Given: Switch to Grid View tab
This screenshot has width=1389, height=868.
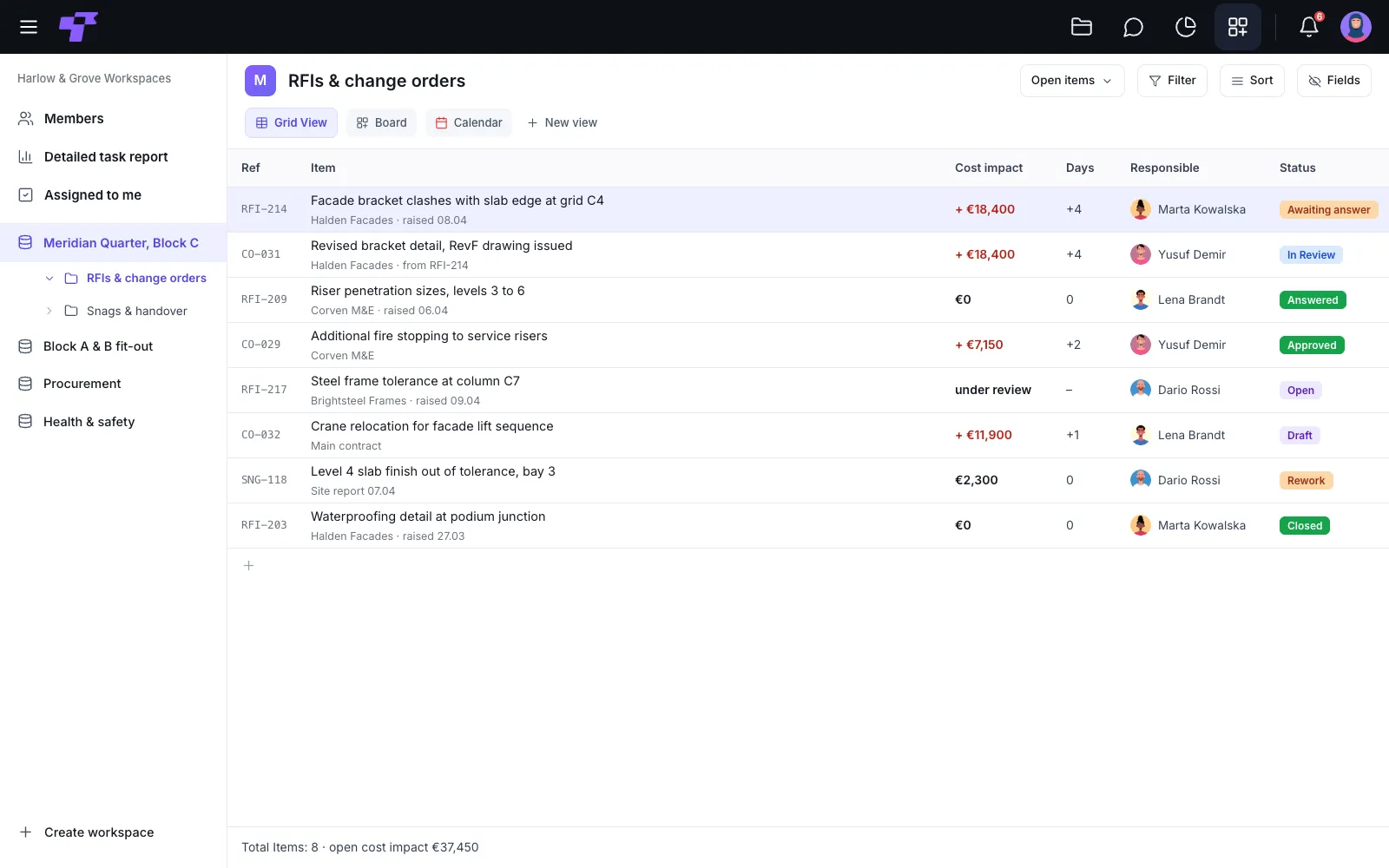Looking at the screenshot, I should [292, 123].
